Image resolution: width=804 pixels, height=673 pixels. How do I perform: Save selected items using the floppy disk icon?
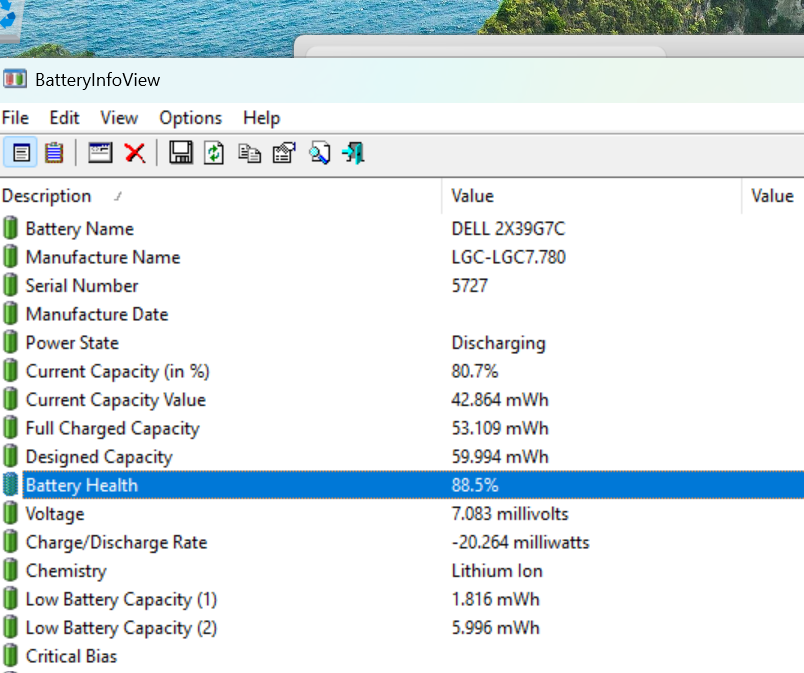click(181, 153)
